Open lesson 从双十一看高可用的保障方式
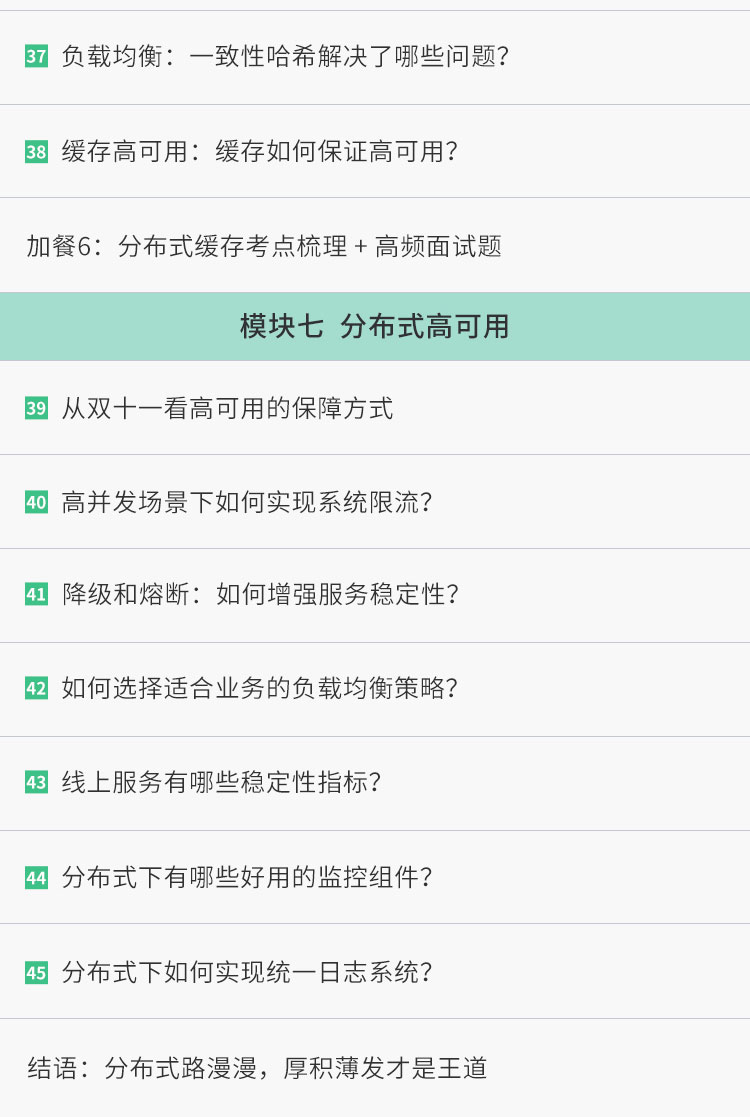The height and width of the screenshot is (1117, 750). pos(375,408)
